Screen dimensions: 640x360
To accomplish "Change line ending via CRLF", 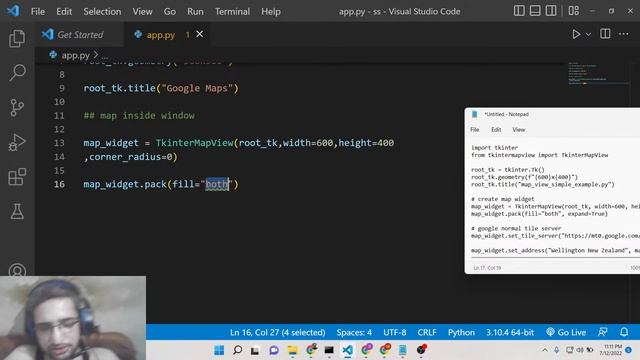I will [x=427, y=332].
